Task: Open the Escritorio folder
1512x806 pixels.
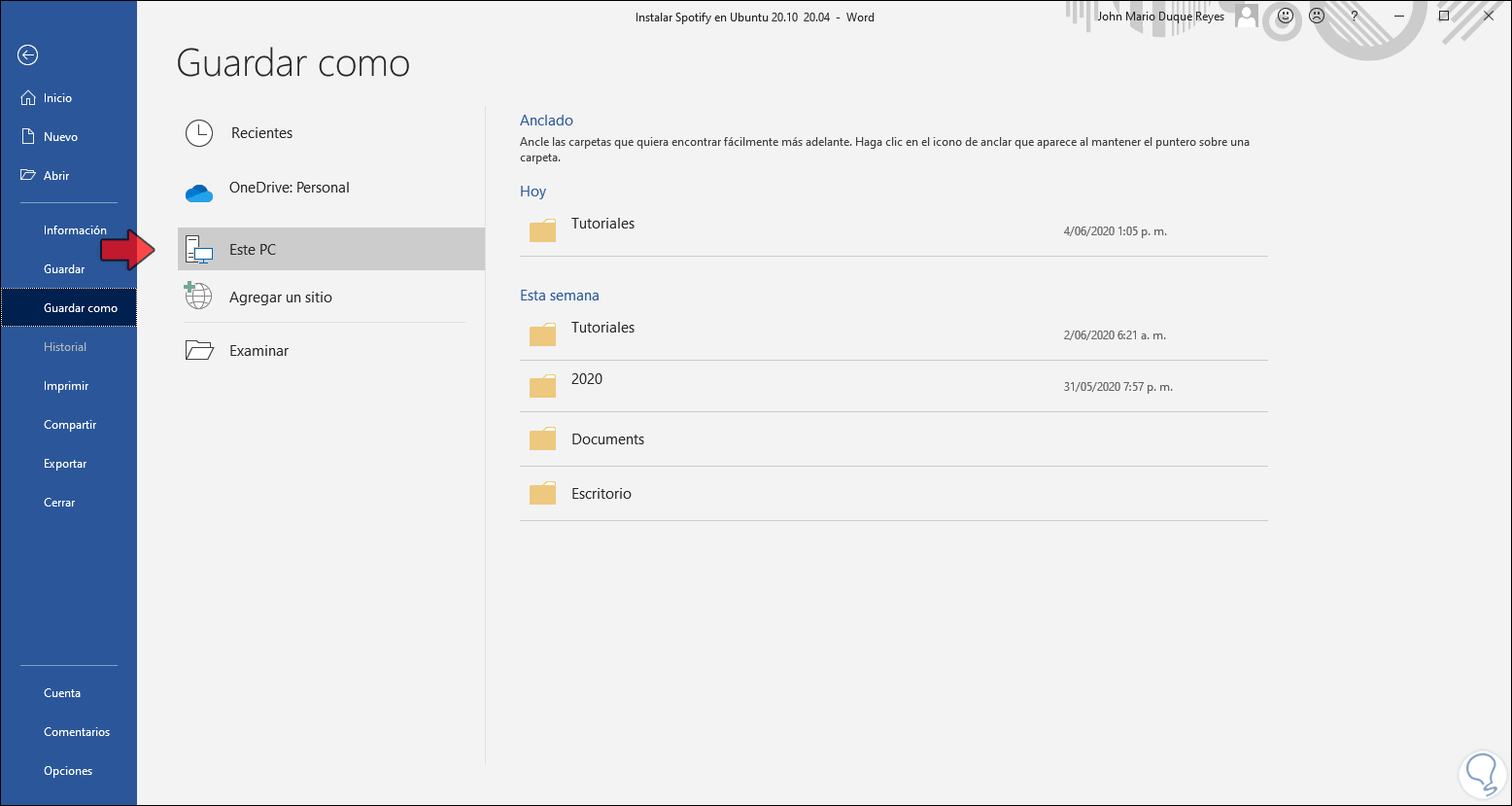Action: click(601, 494)
